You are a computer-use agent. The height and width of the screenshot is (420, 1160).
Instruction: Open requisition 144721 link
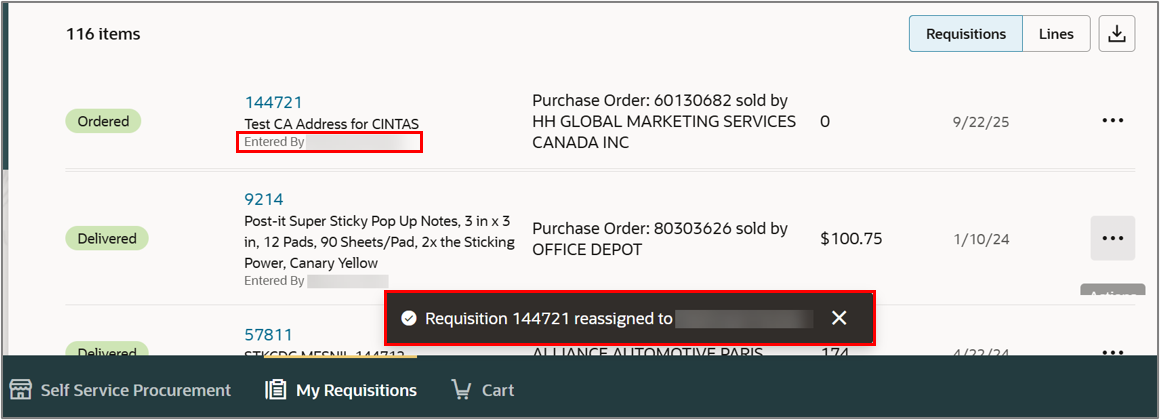[x=274, y=102]
